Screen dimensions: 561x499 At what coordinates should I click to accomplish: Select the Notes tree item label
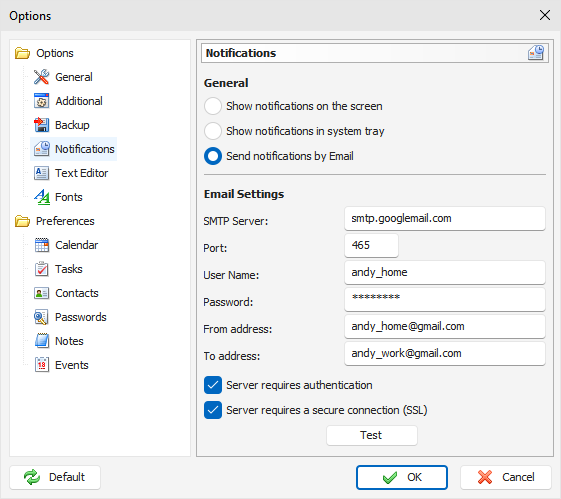69,341
